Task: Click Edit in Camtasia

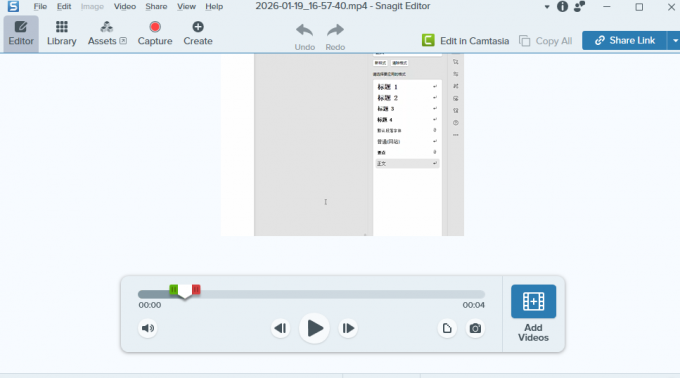Action: tap(465, 41)
